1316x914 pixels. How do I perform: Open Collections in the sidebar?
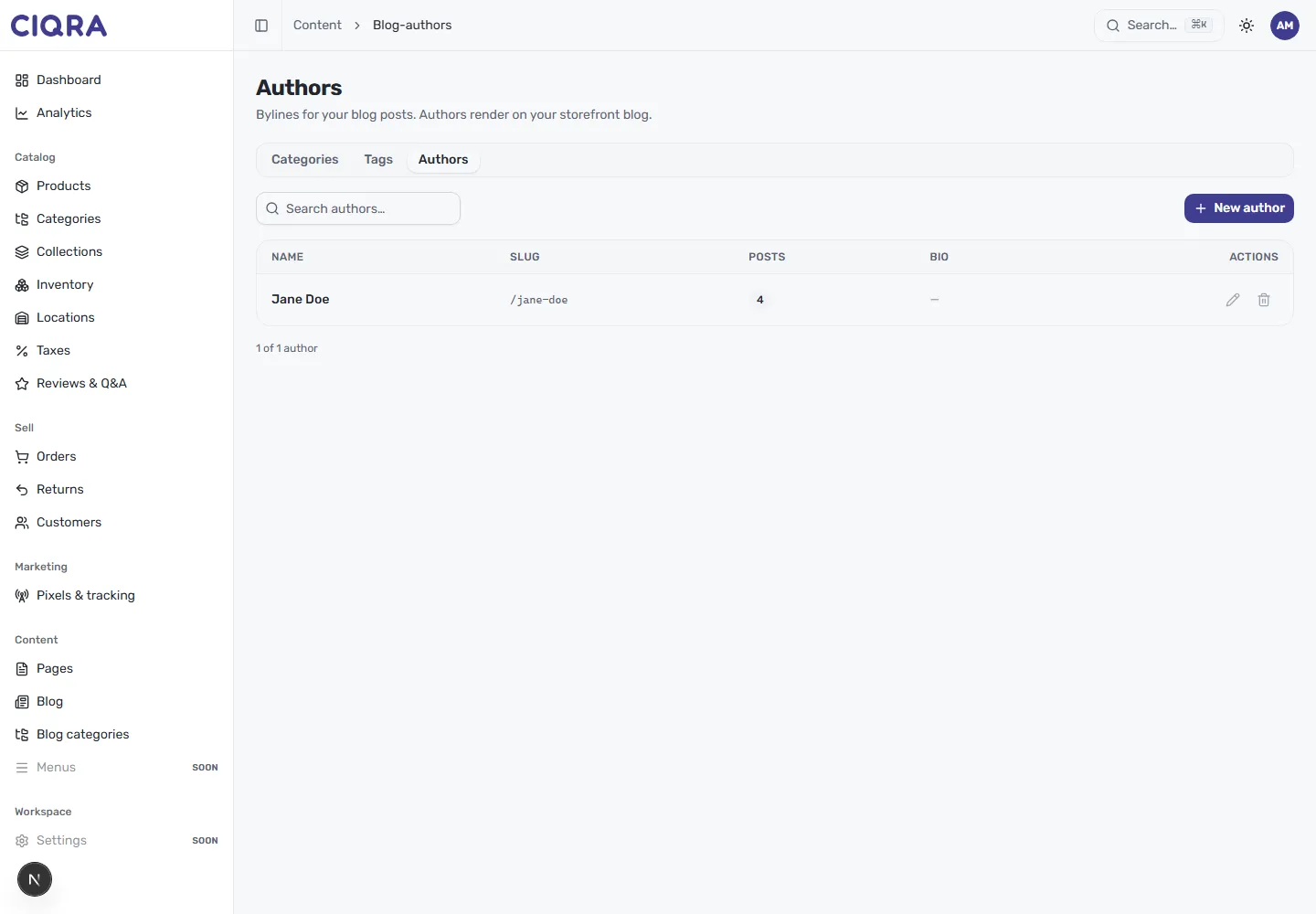pyautogui.click(x=117, y=252)
